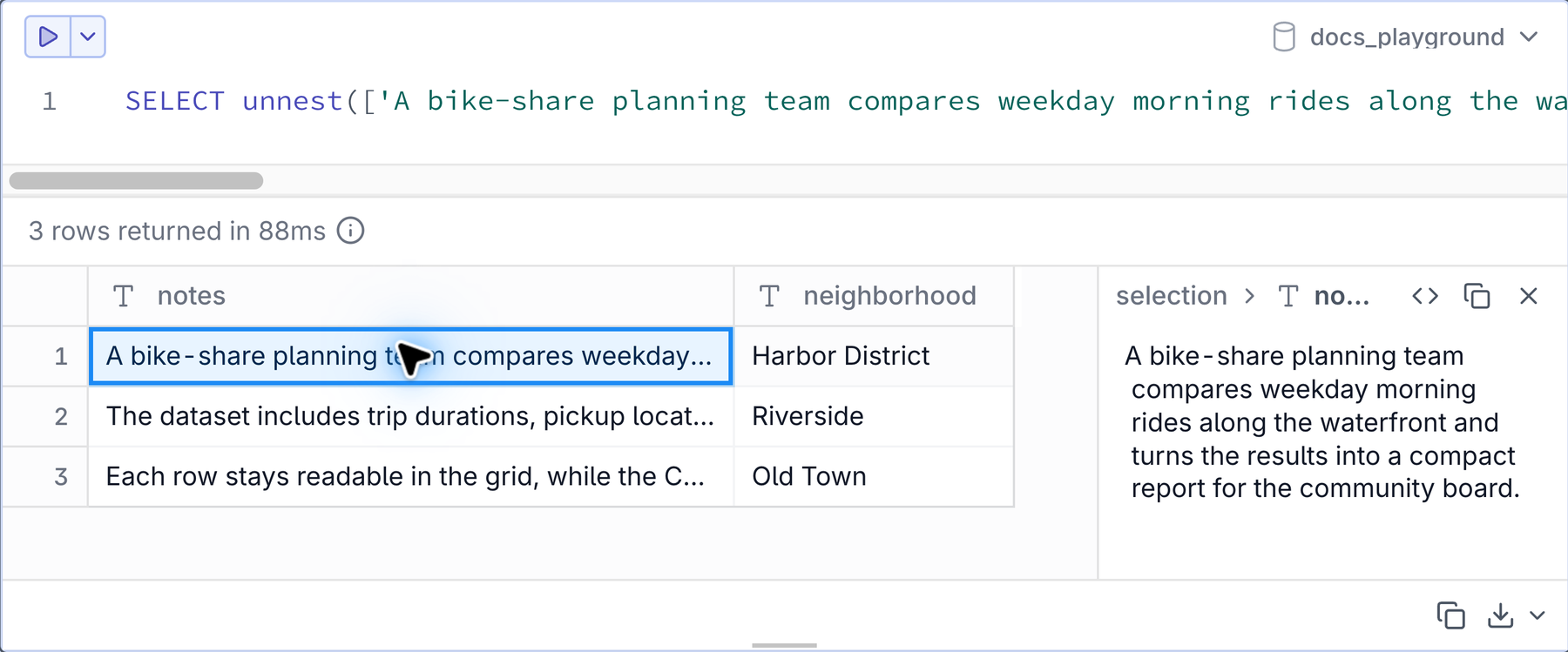Open the run options dropdown arrow

tap(88, 37)
